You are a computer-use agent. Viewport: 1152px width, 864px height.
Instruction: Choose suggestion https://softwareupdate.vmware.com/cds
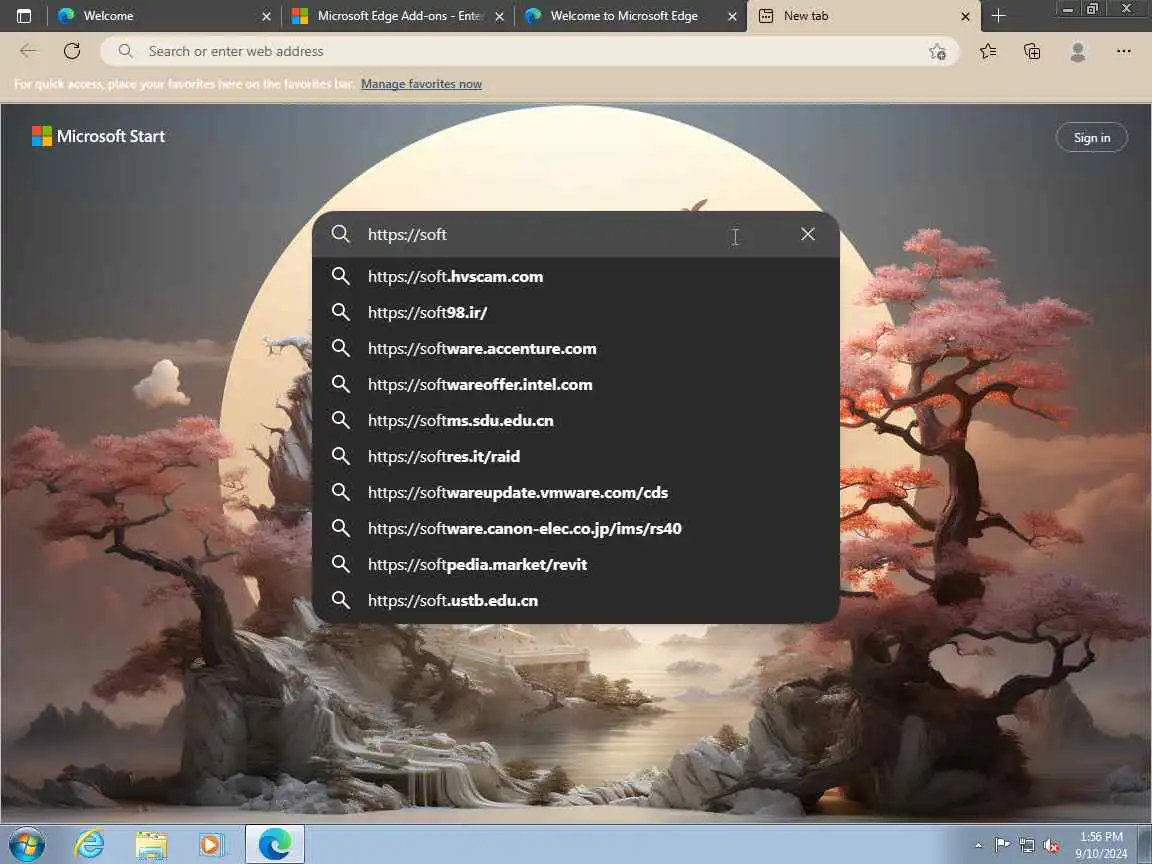(576, 492)
